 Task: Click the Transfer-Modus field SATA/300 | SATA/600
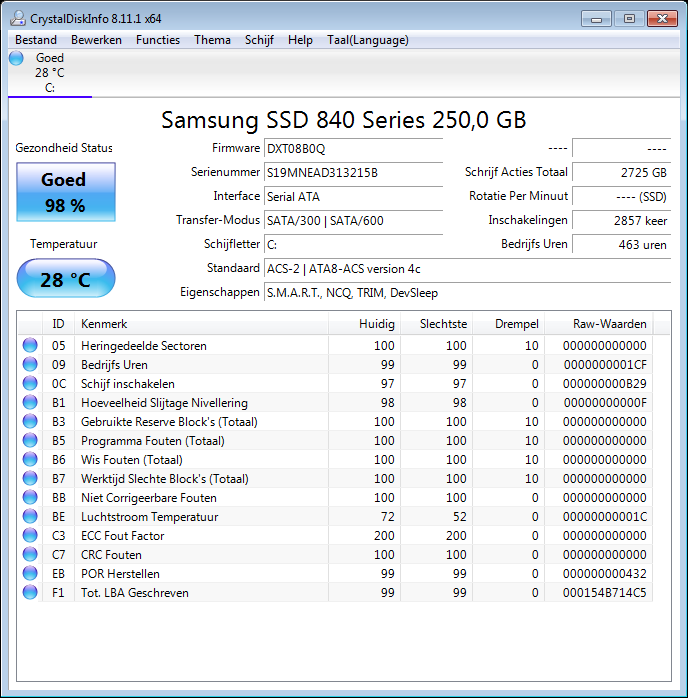[x=353, y=221]
